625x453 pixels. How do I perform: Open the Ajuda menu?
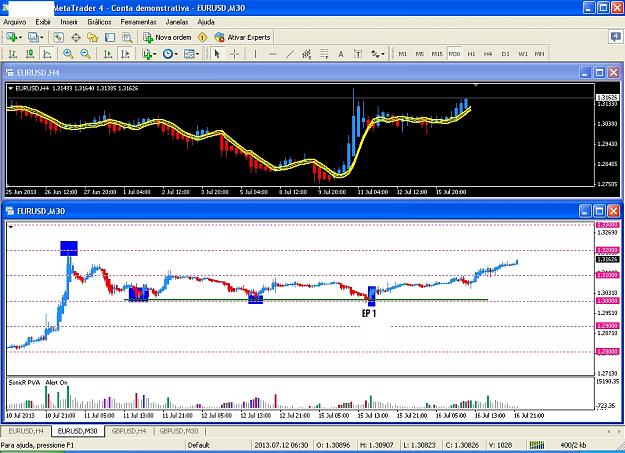coord(206,22)
